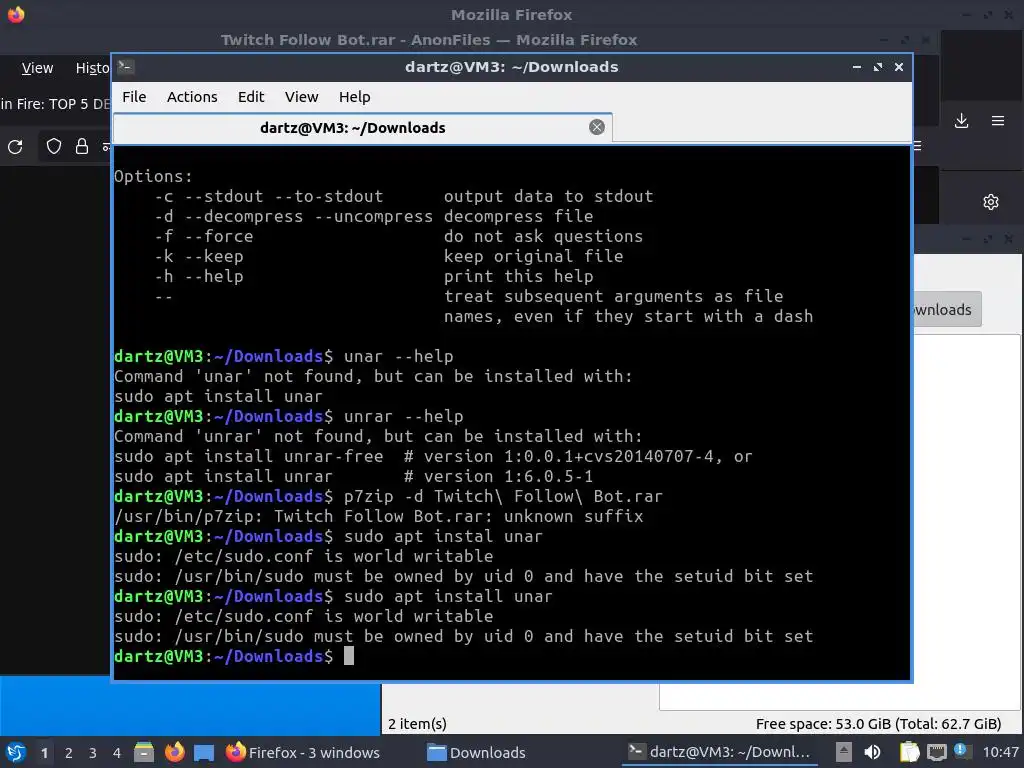Click the terminal command prompt cursor
This screenshot has height=768, width=1024.
tap(349, 656)
